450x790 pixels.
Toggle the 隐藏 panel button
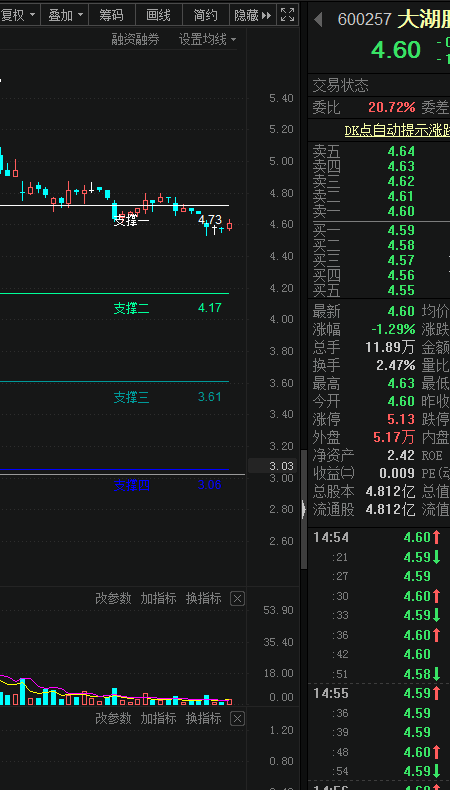click(252, 15)
